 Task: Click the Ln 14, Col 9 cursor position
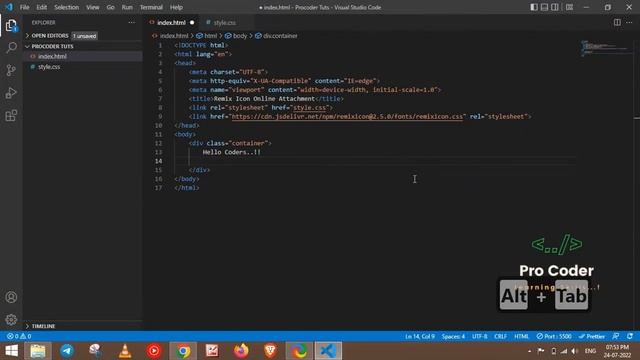(420, 336)
